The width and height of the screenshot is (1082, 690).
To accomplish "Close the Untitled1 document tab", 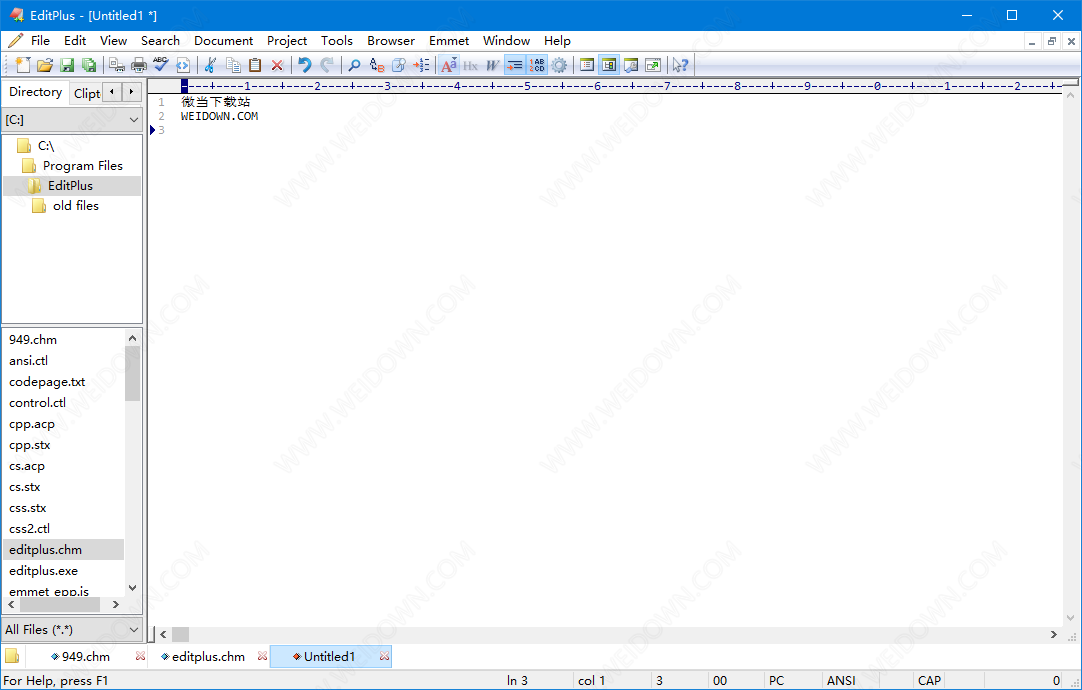I will [x=384, y=656].
